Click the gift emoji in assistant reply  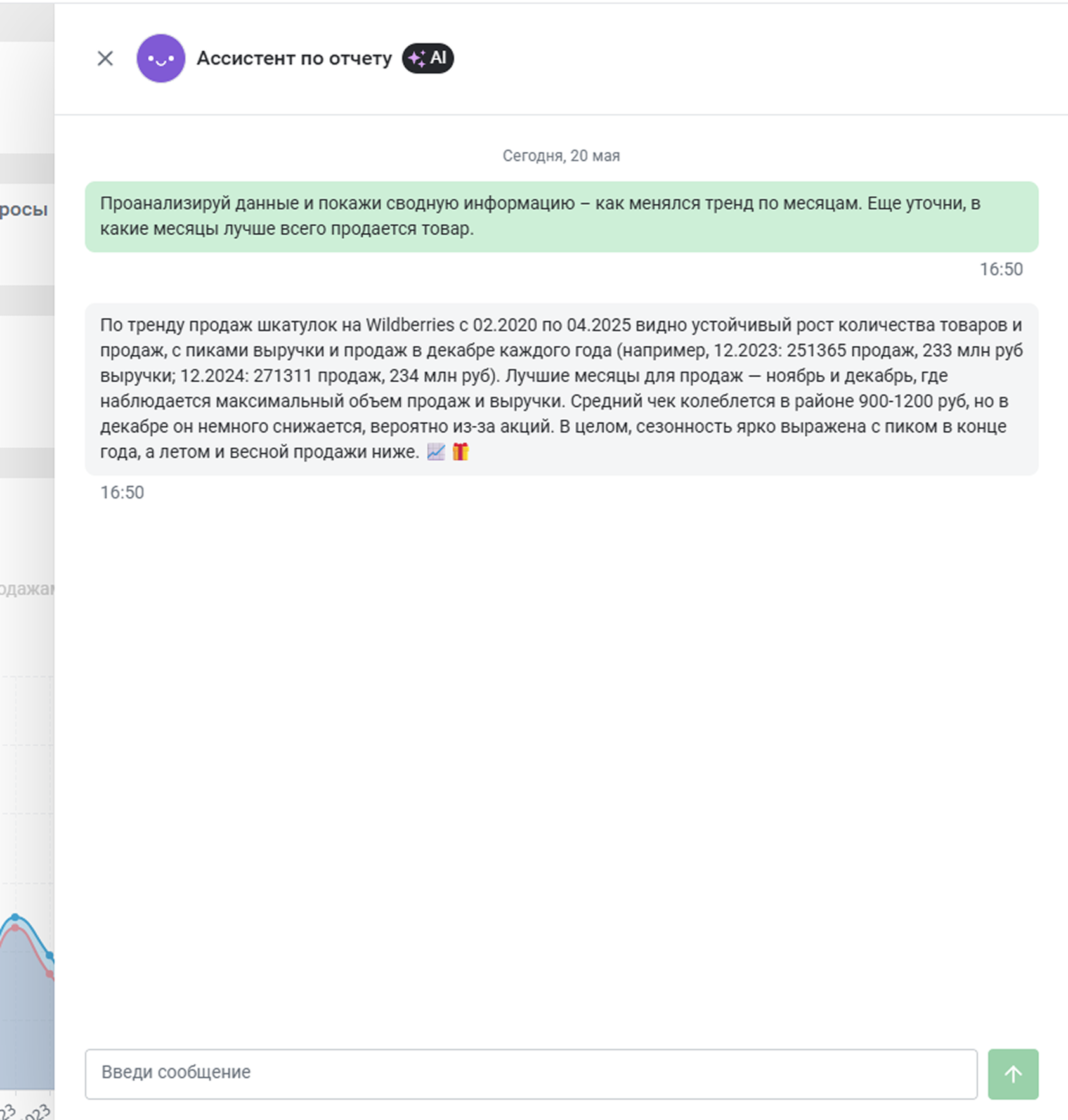click(x=460, y=452)
